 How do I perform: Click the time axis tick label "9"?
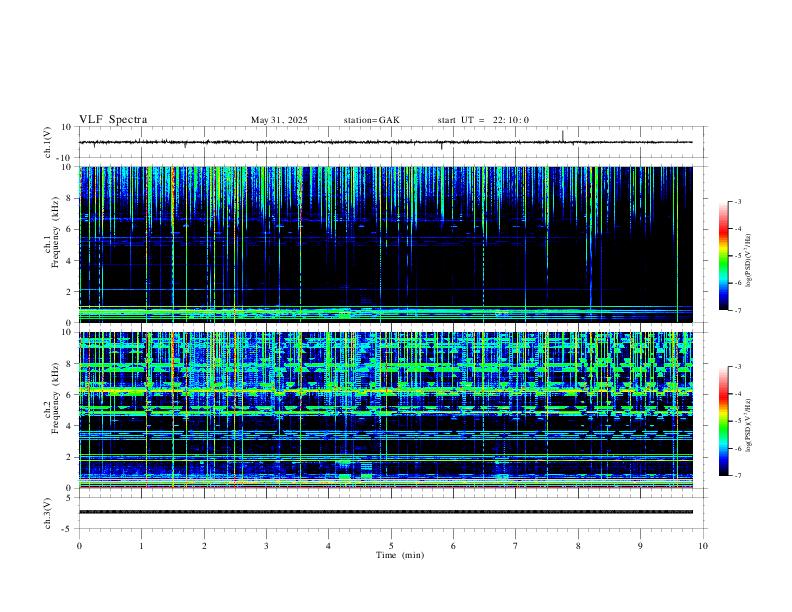[640, 546]
